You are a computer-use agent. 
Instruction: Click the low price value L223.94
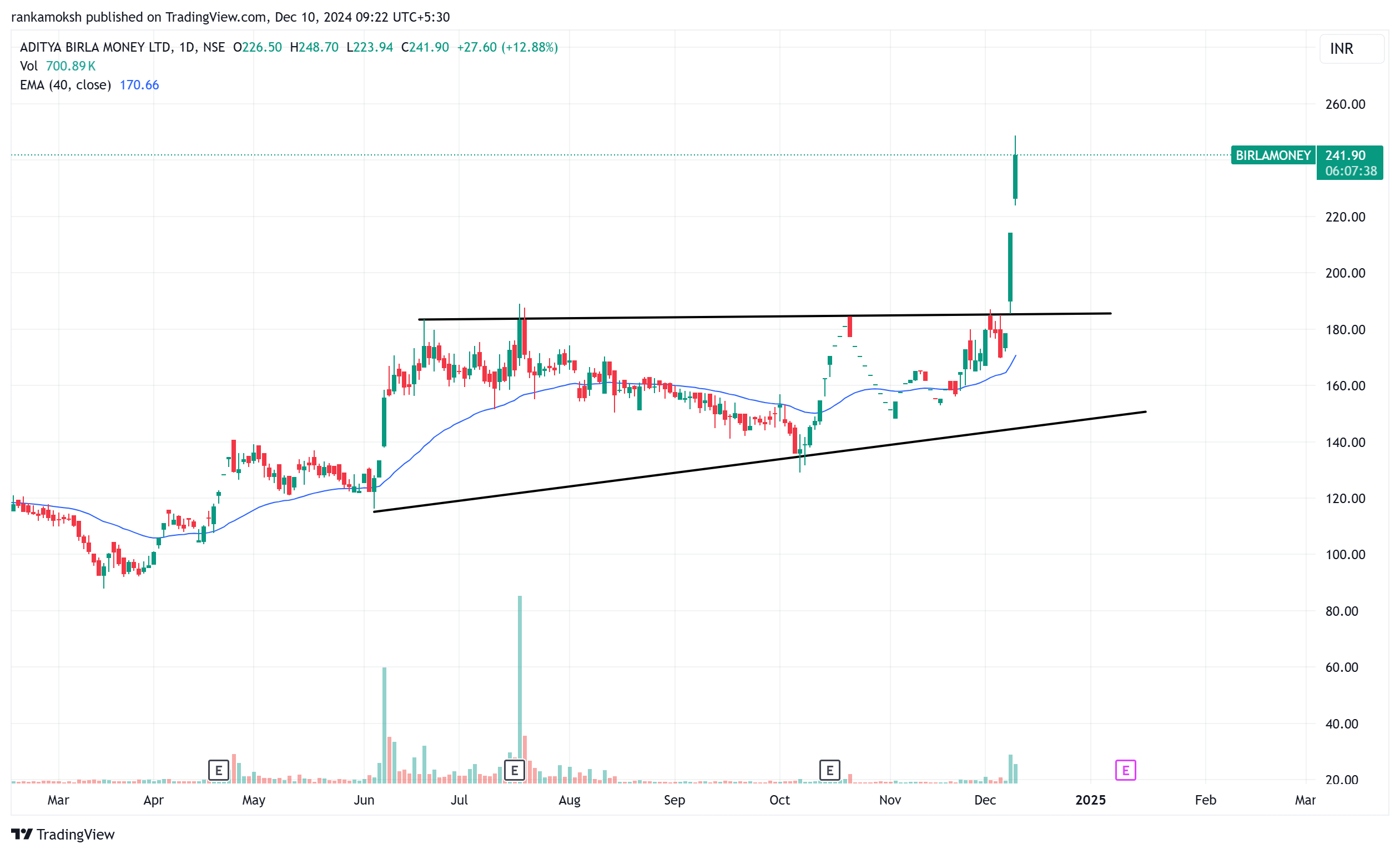pyautogui.click(x=370, y=47)
